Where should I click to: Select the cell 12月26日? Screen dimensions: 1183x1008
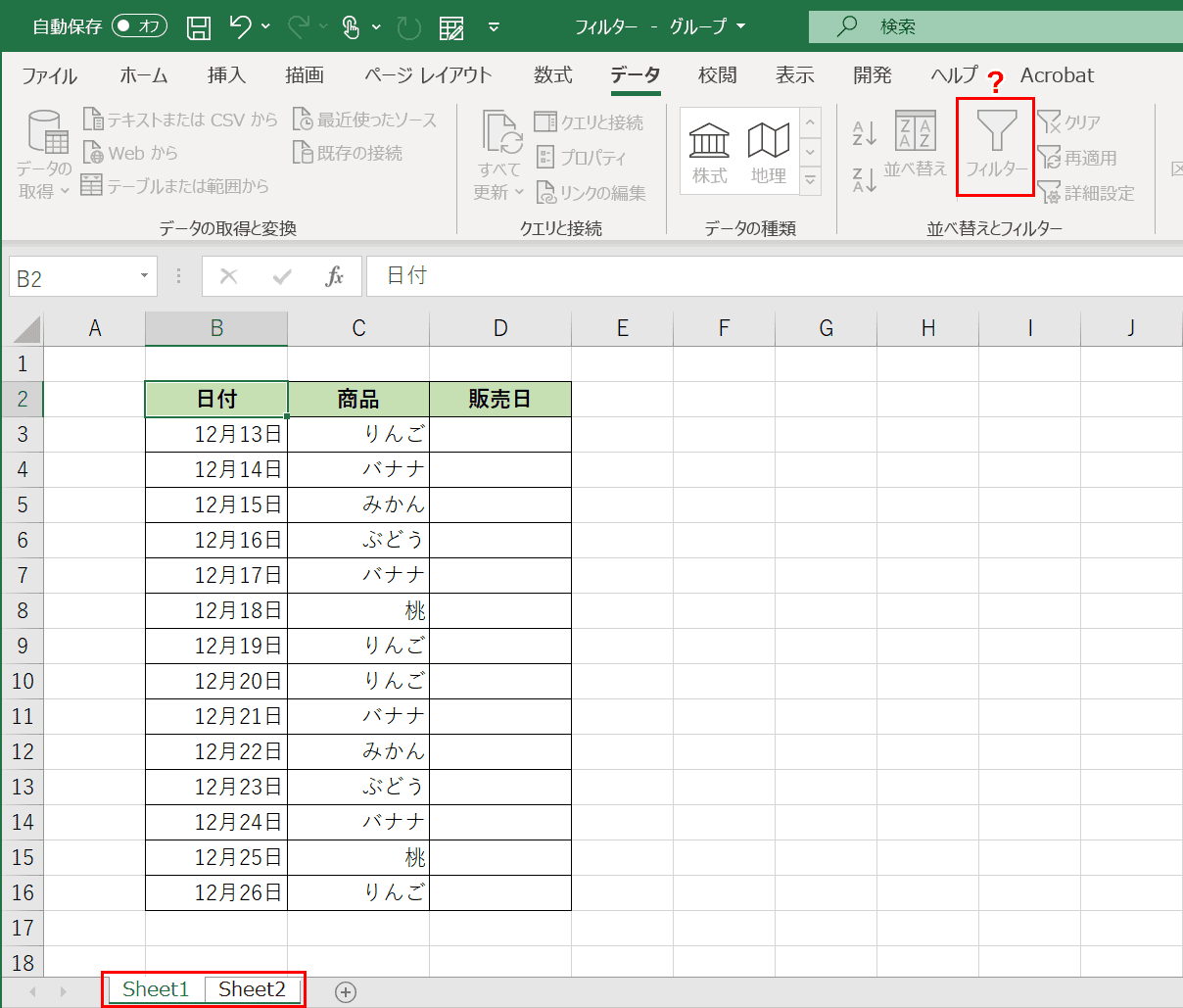pyautogui.click(x=216, y=892)
